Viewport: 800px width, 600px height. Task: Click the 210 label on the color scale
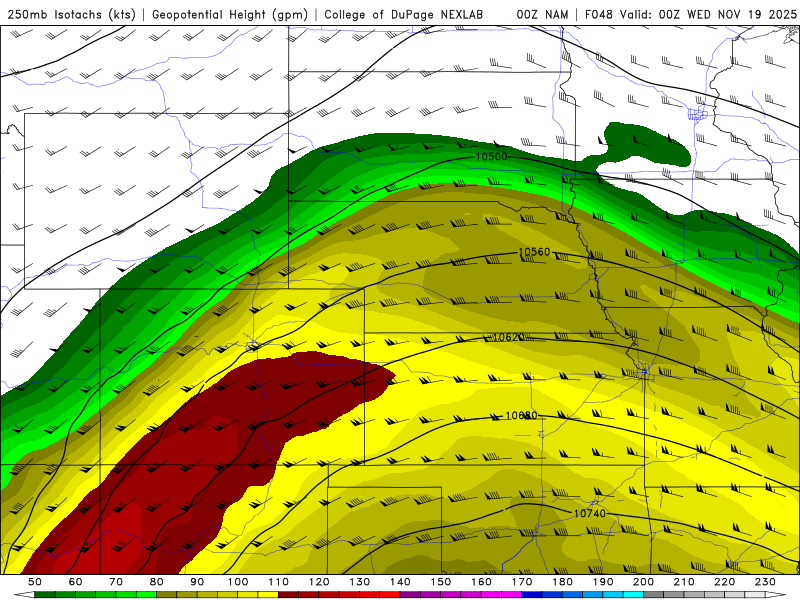tap(684, 582)
